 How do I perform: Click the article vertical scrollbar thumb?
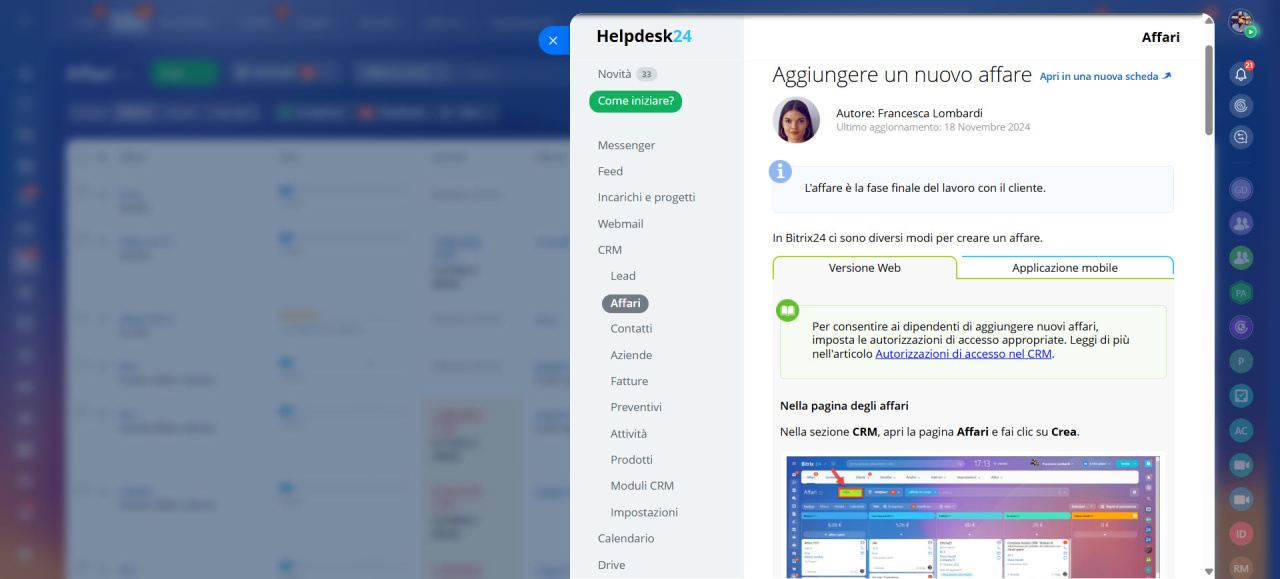coord(1209,90)
